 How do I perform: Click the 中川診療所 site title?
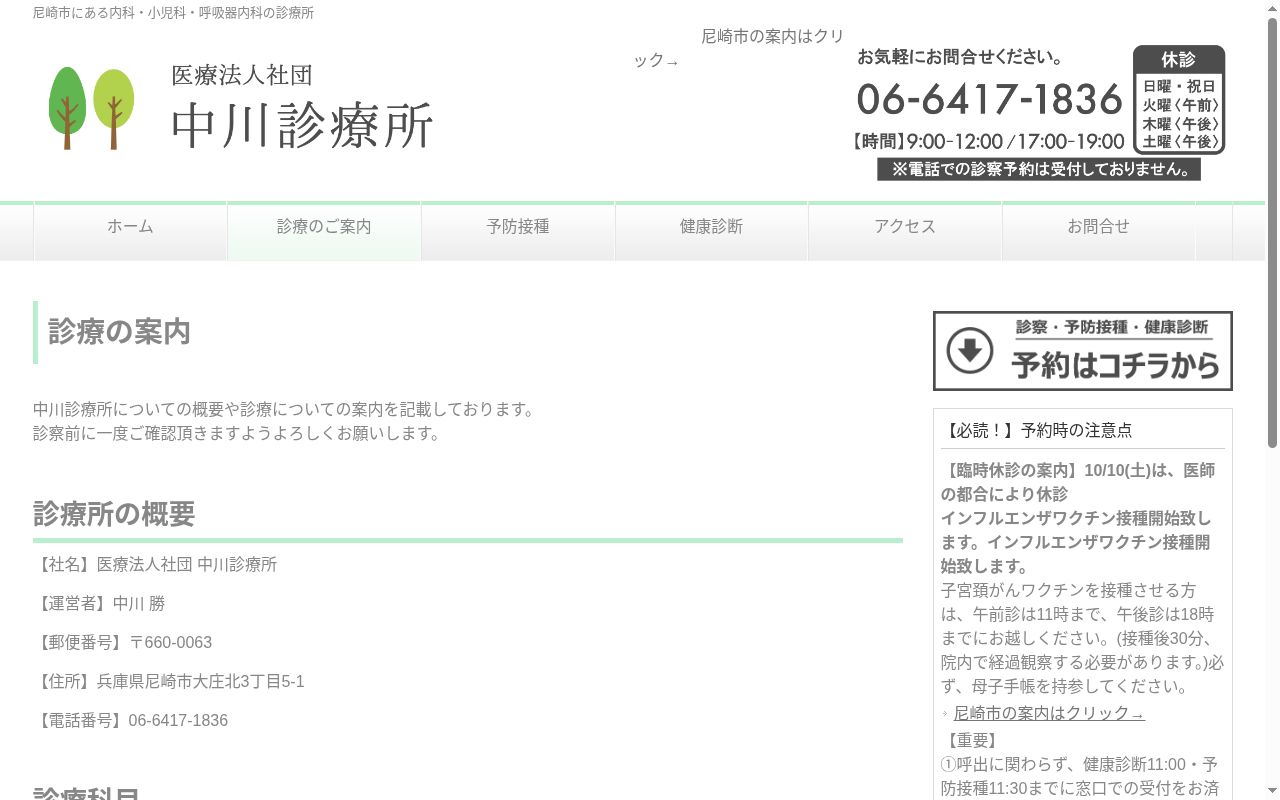tap(302, 126)
